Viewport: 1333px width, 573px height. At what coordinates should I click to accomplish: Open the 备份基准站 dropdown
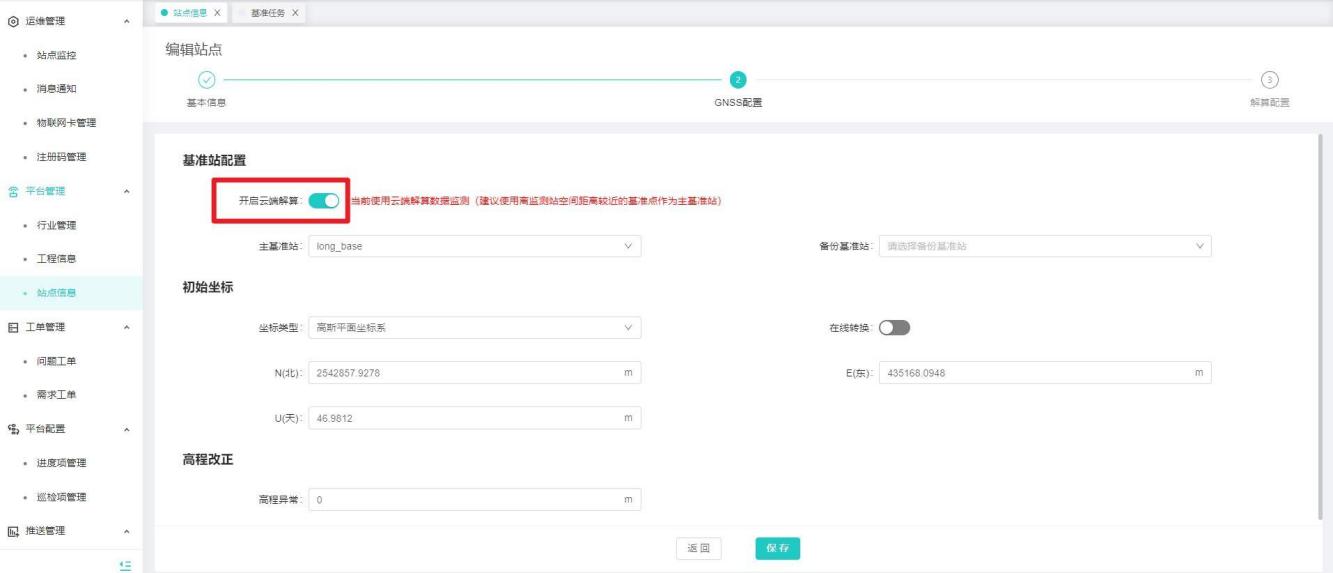click(1044, 246)
